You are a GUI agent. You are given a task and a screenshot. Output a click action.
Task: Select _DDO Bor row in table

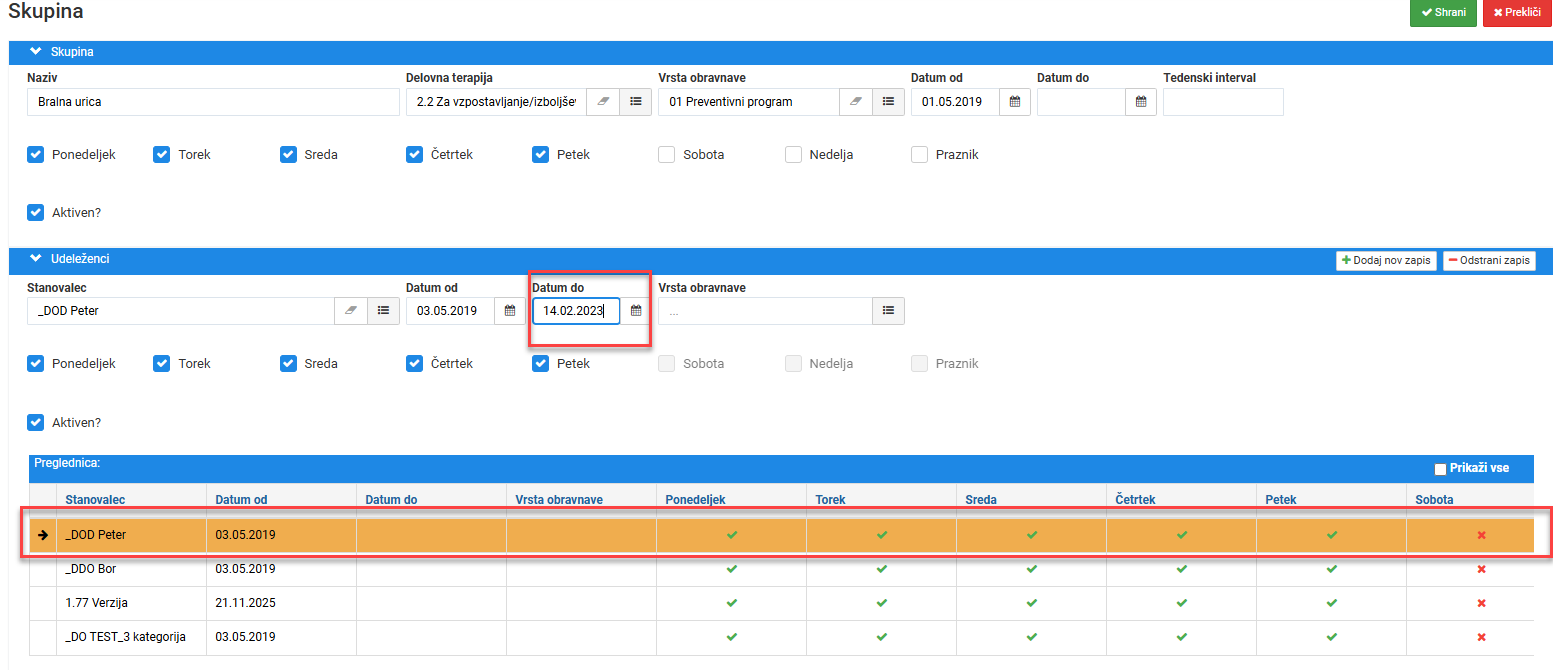pos(781,569)
